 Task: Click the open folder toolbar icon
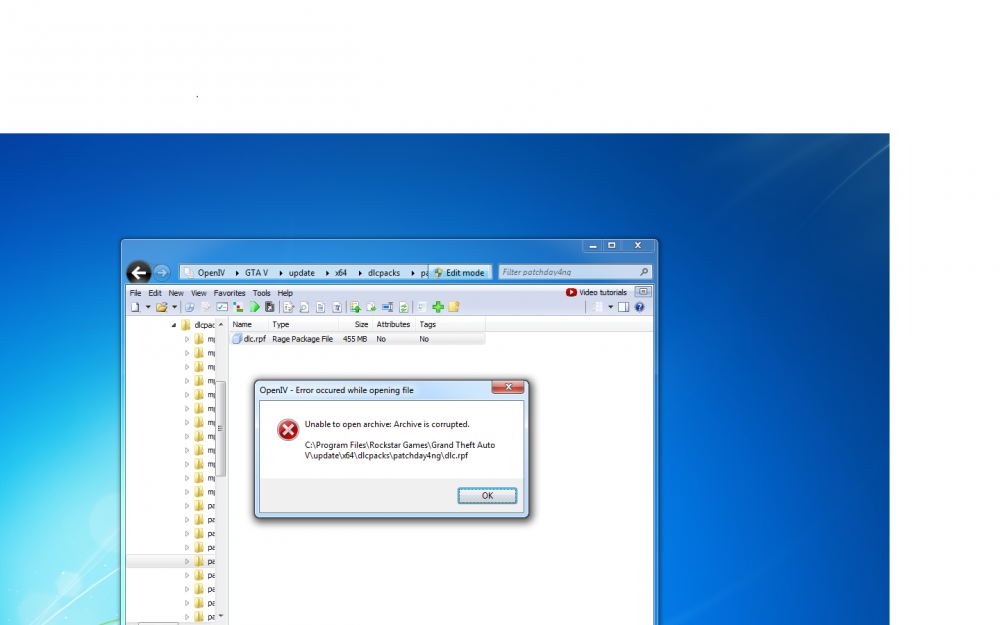162,307
